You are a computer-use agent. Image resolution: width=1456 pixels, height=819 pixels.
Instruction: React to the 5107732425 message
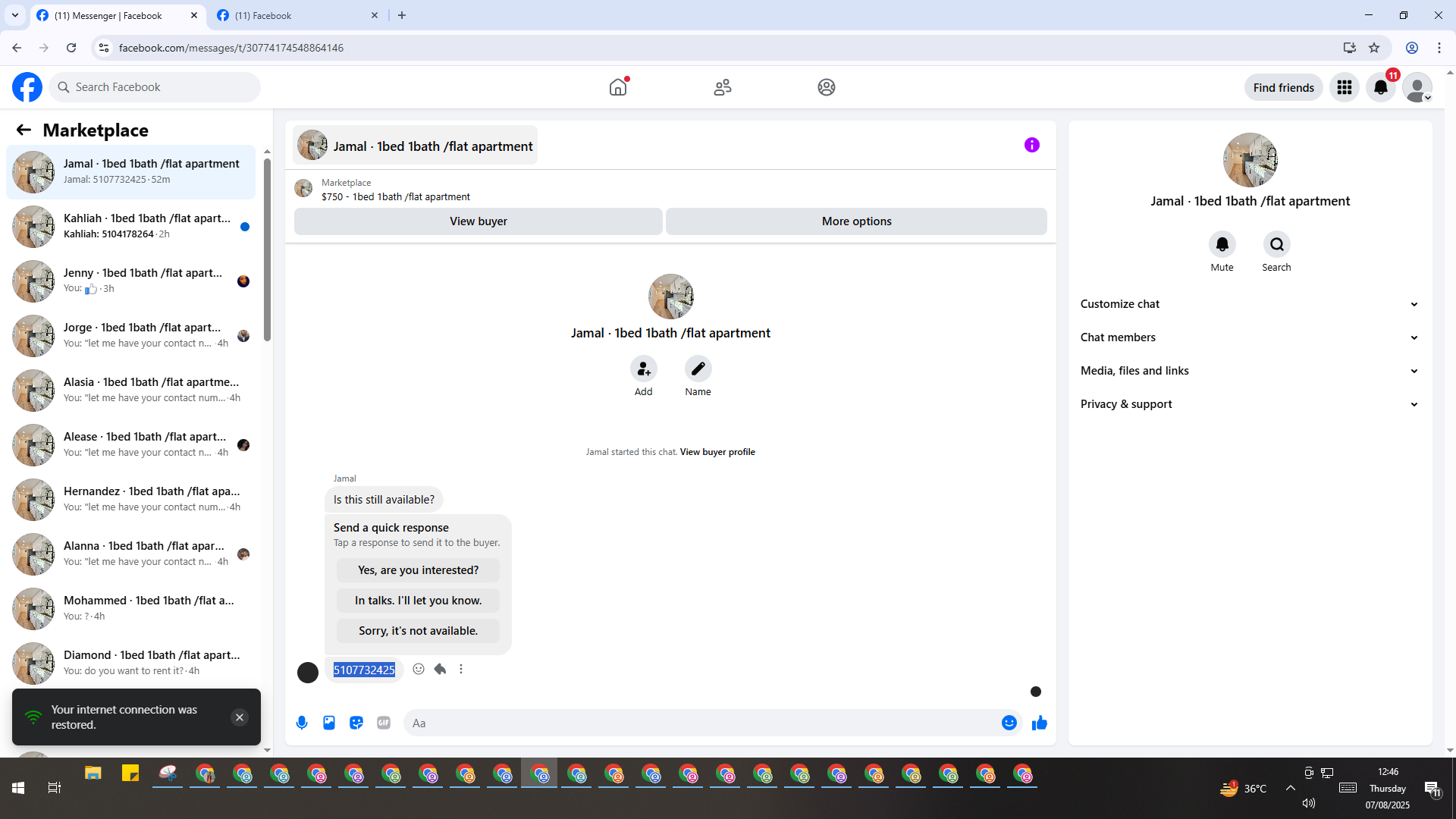pyautogui.click(x=419, y=669)
